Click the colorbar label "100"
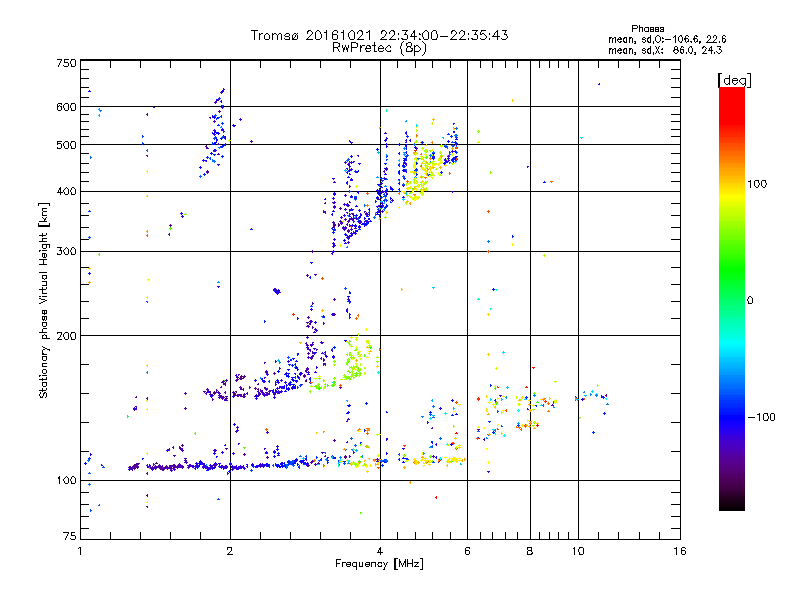 coord(757,184)
